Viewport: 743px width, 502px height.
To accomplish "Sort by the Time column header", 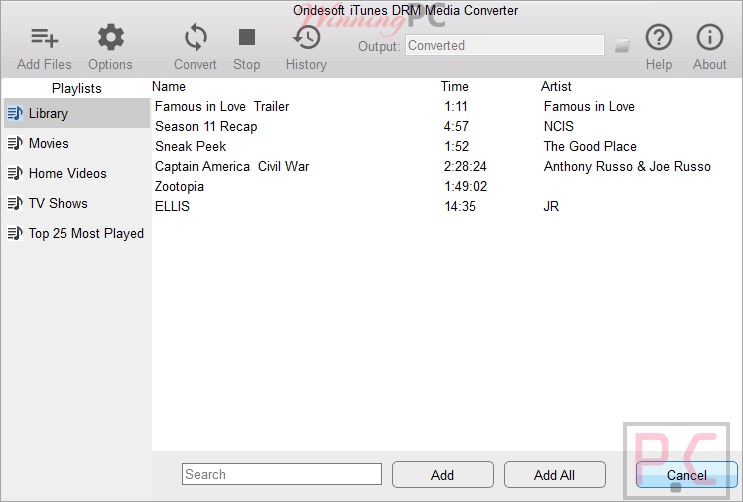I will (455, 86).
